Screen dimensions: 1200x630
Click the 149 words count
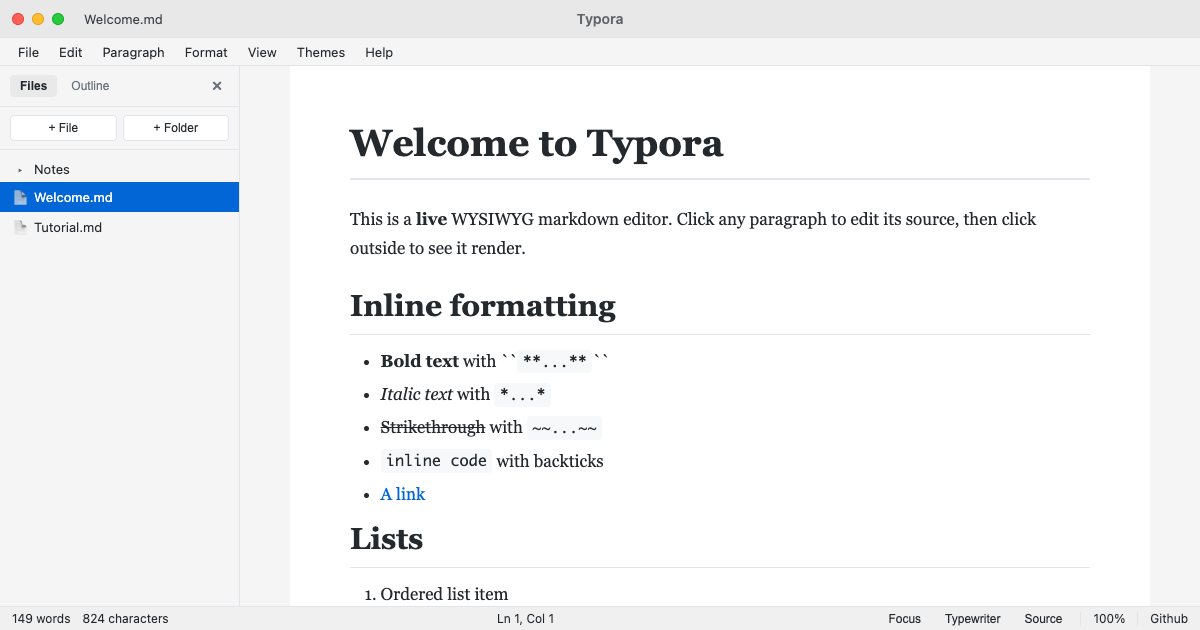click(x=41, y=619)
